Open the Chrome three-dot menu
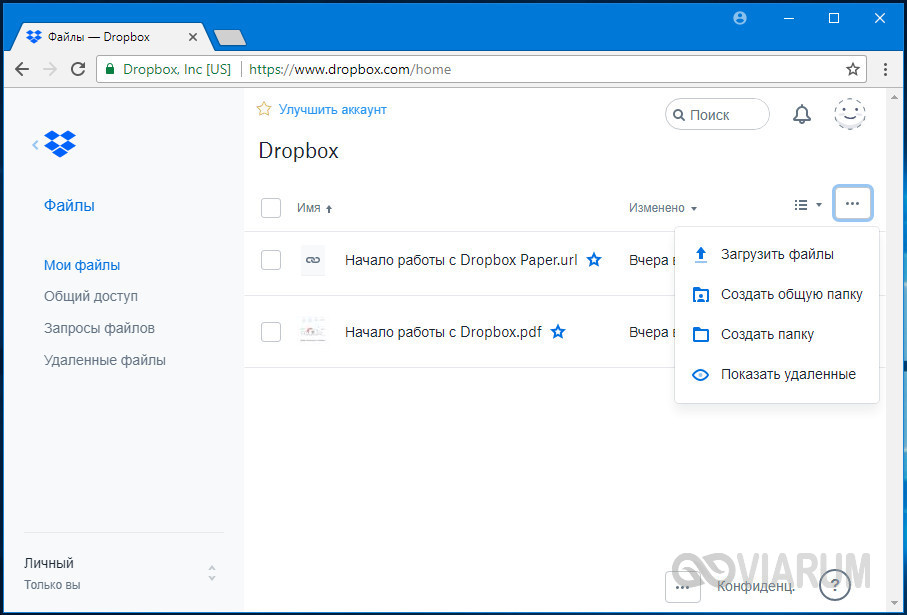The image size is (907, 615). [x=885, y=69]
